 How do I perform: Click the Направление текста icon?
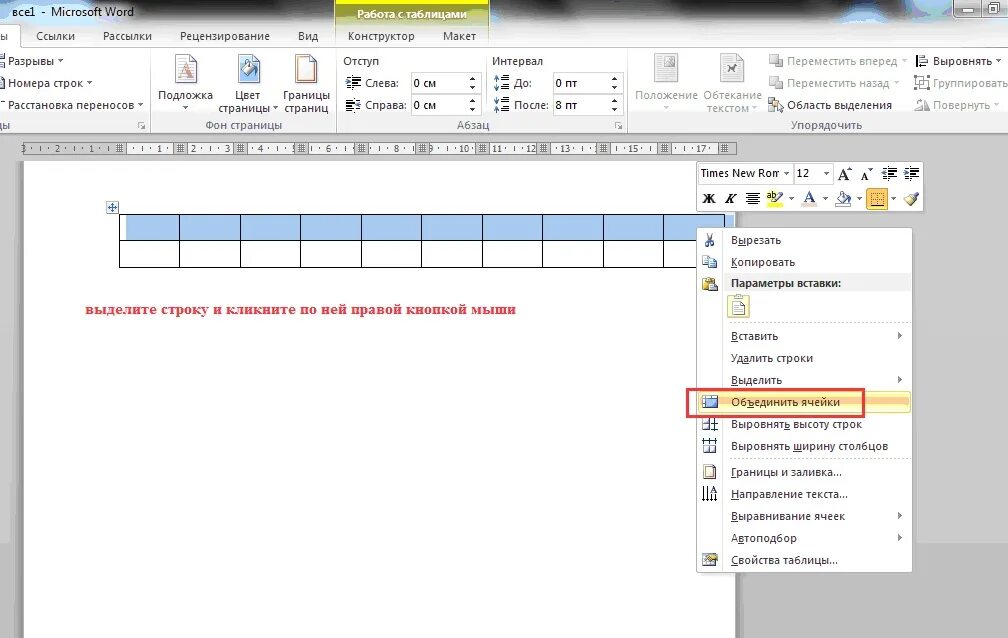709,494
